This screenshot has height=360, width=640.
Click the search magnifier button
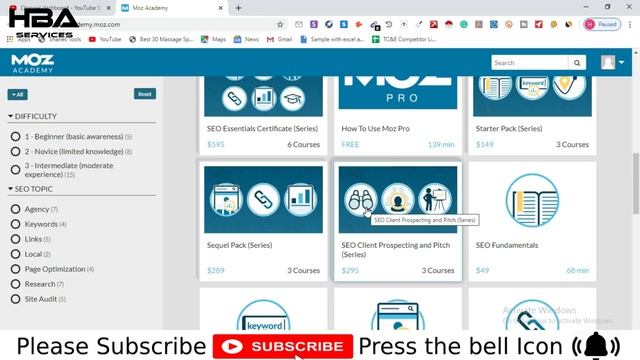577,63
